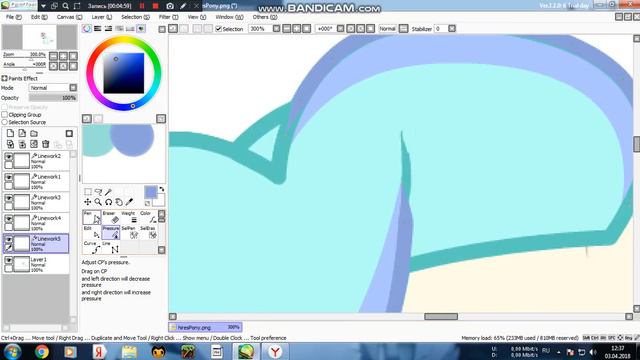Choose the lasso selection tool
640x360 pixels.
[x=98, y=191]
